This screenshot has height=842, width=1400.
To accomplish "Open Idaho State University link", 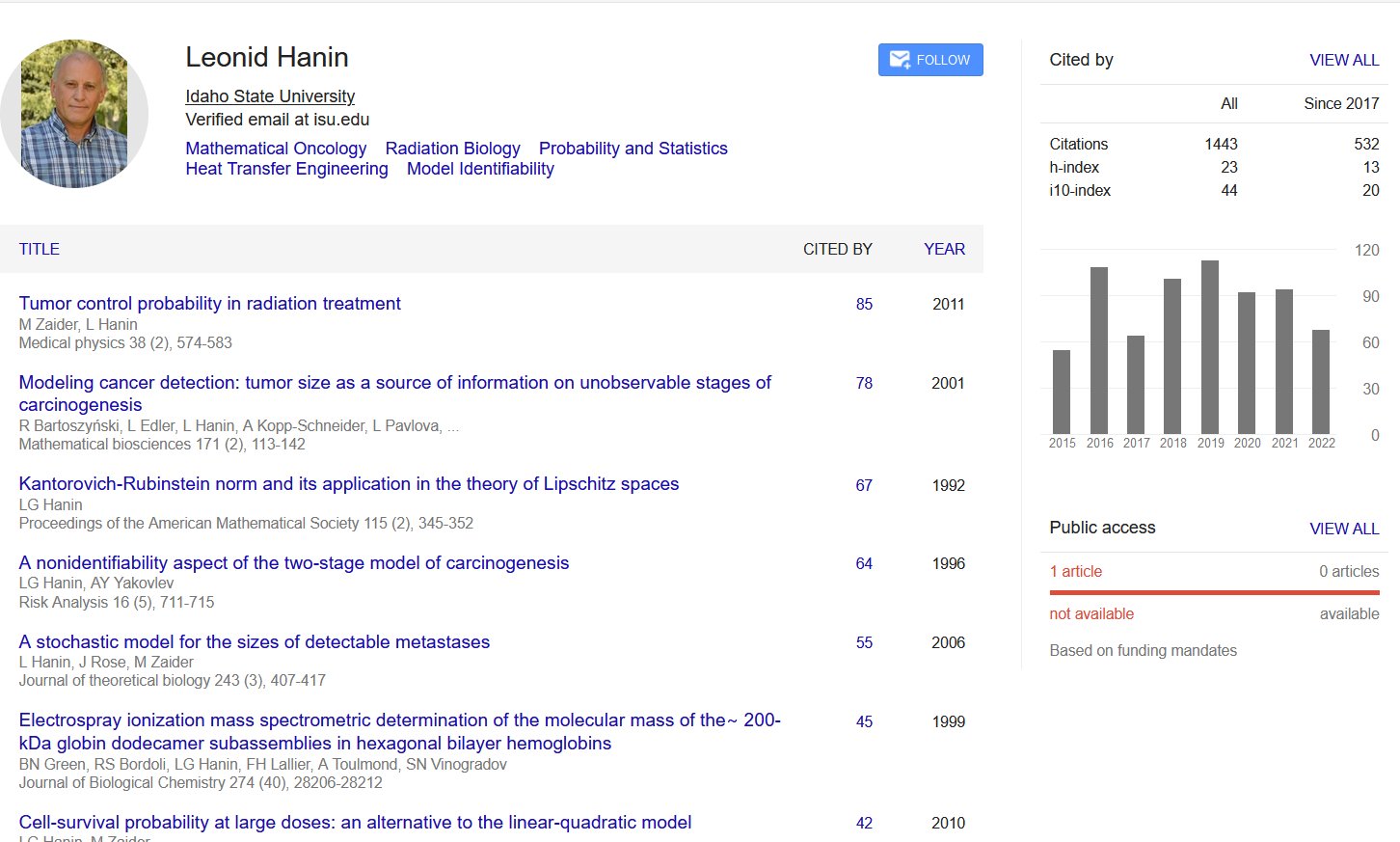I will (270, 96).
